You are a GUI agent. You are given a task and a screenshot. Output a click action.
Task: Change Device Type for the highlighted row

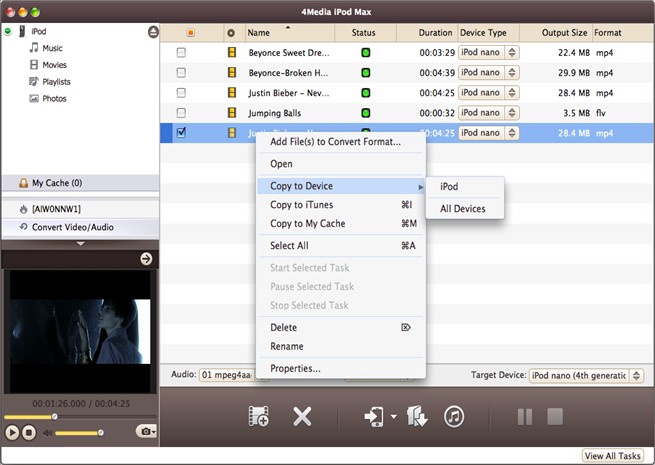click(488, 133)
